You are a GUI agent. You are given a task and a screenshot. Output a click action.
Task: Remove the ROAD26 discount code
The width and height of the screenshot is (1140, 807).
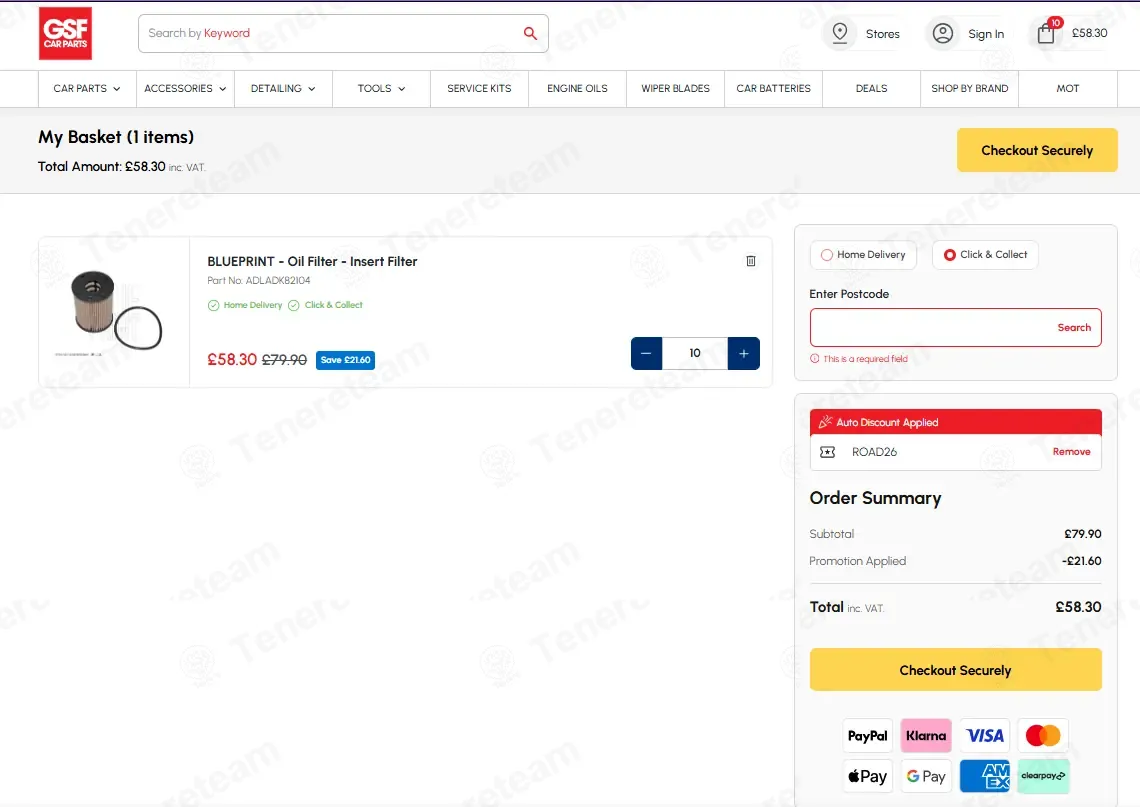coord(1071,451)
